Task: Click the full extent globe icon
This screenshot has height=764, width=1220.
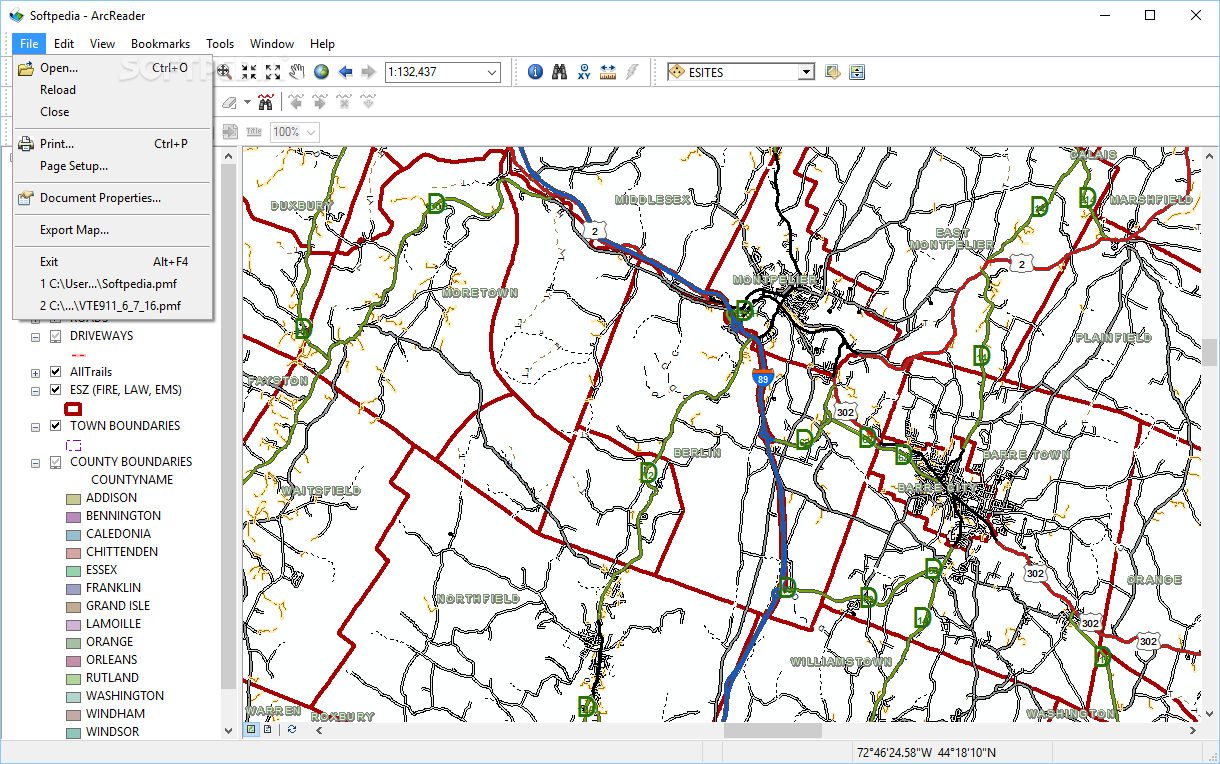Action: point(321,72)
